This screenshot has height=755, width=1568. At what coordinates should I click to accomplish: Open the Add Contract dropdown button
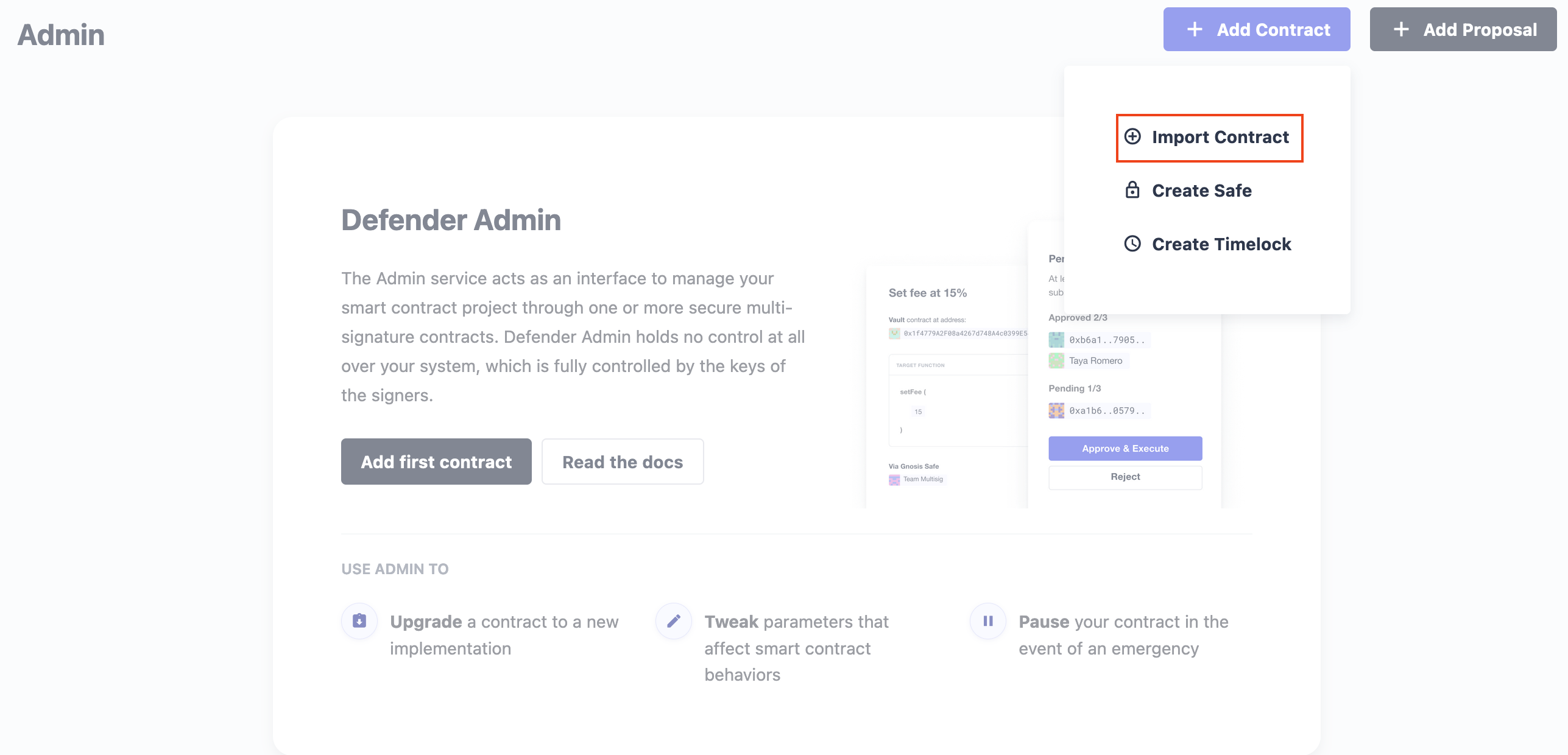coord(1256,29)
